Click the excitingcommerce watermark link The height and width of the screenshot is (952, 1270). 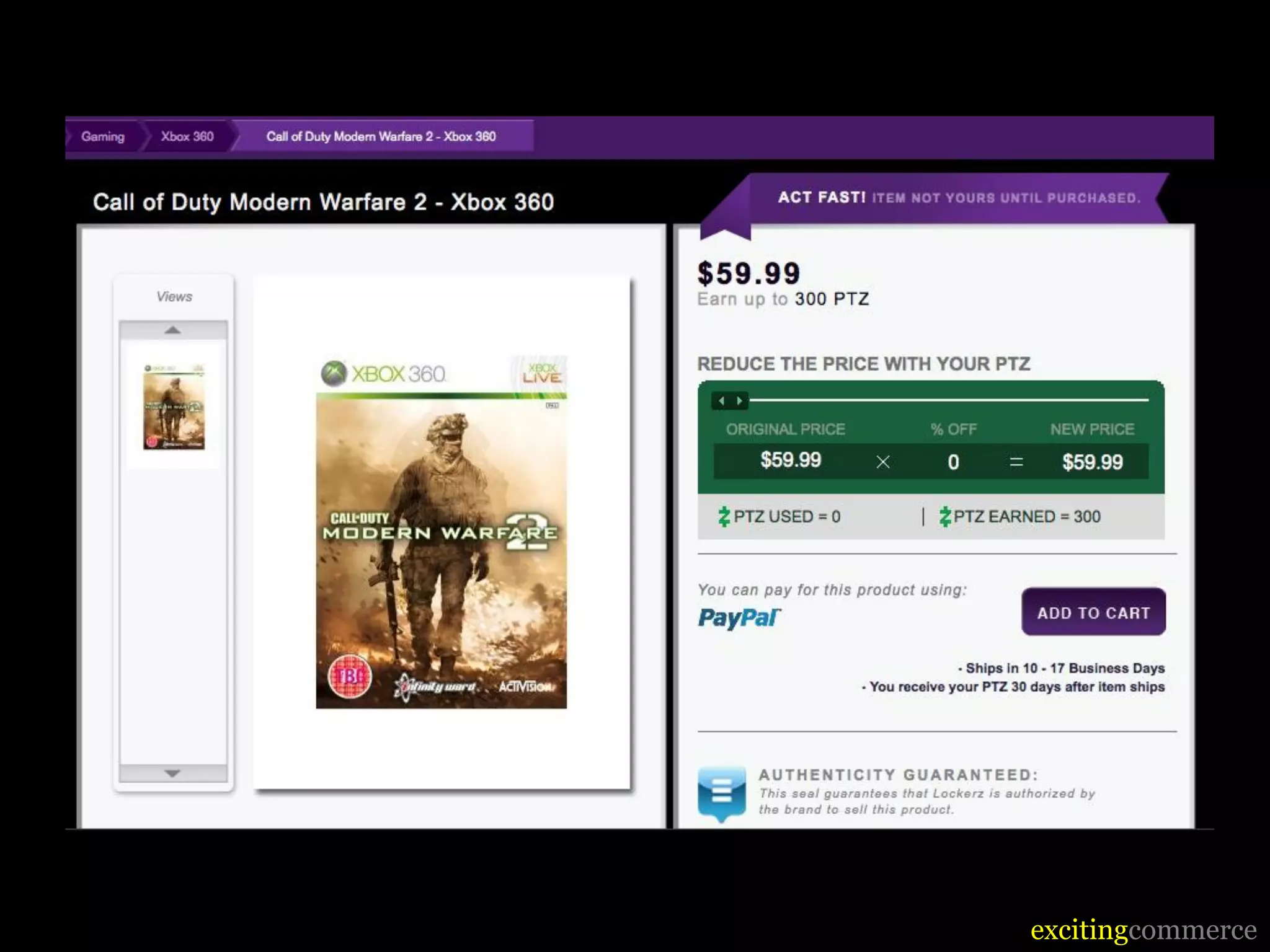(1143, 930)
